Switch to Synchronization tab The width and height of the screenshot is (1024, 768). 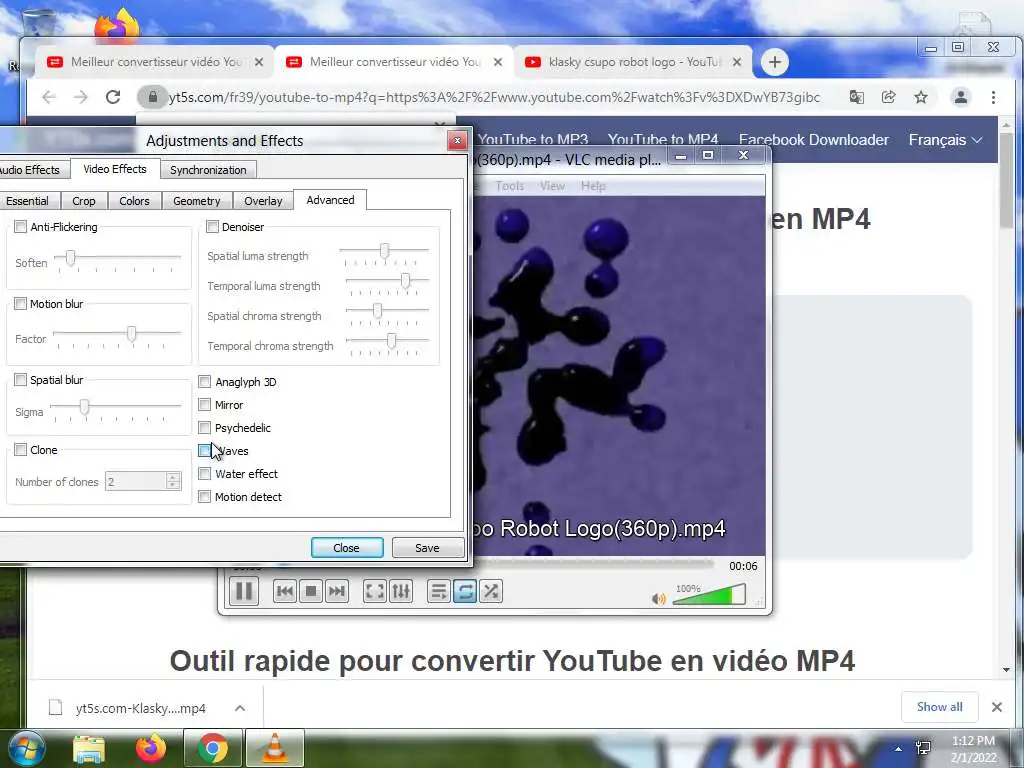(208, 170)
